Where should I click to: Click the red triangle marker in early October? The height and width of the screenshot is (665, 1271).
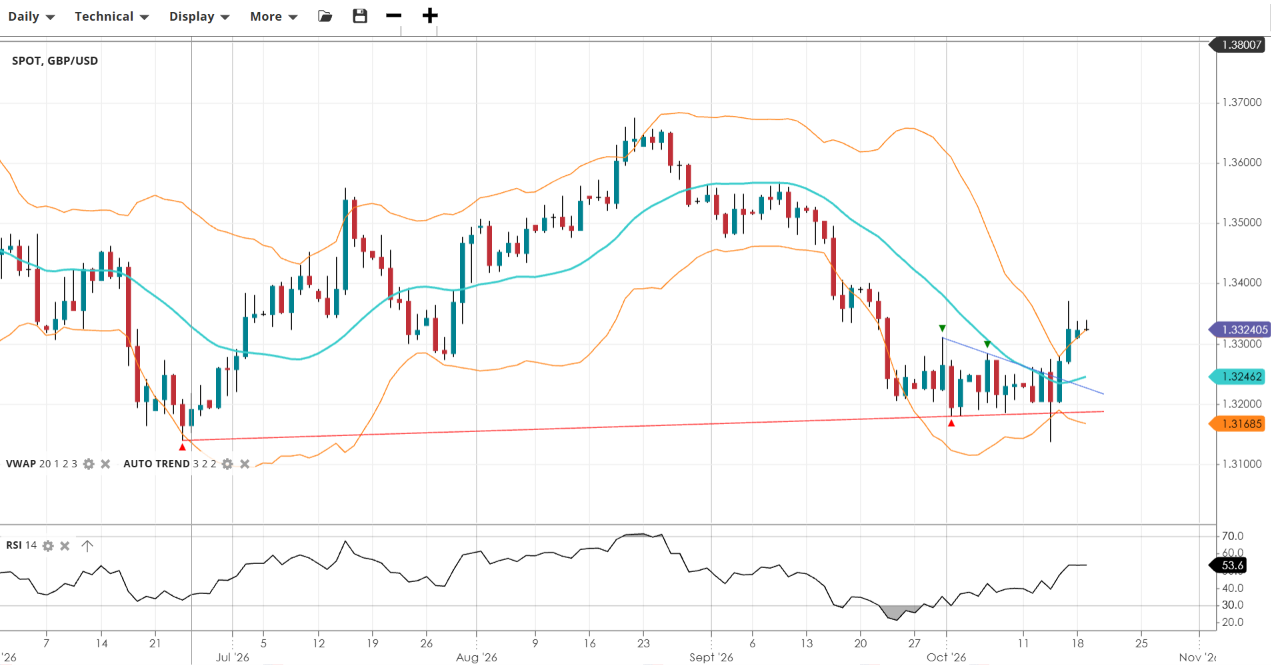coord(951,423)
